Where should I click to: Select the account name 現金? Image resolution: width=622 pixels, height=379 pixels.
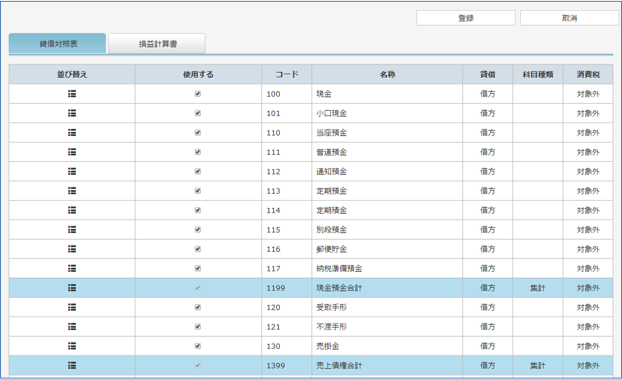[x=324, y=94]
